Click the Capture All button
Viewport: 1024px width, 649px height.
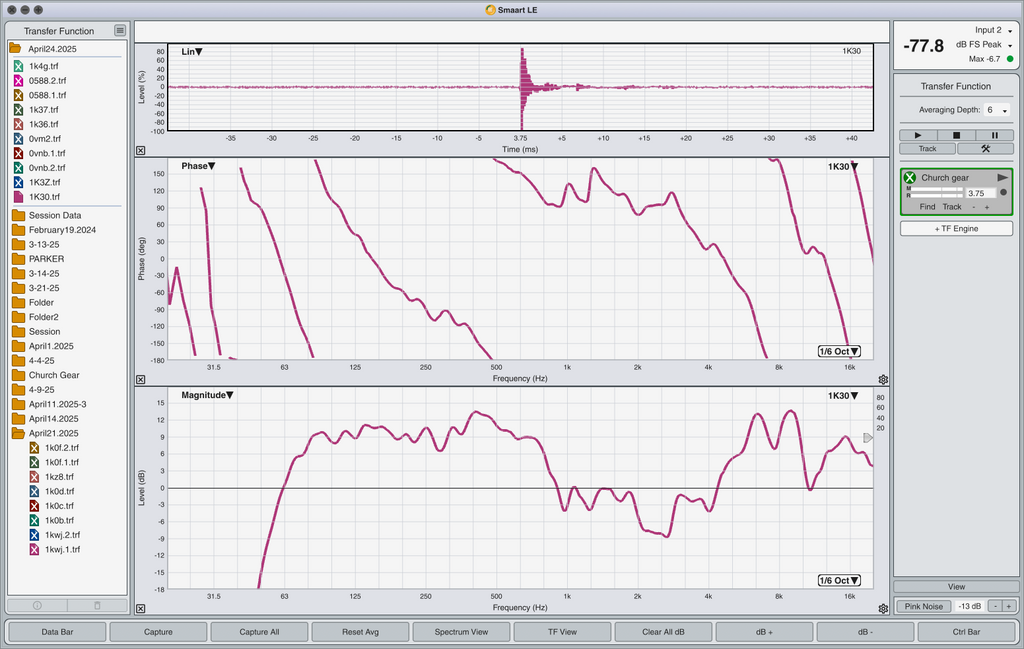point(259,632)
